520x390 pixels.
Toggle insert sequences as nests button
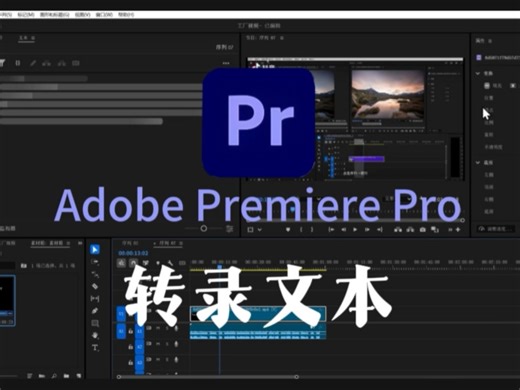point(121,263)
